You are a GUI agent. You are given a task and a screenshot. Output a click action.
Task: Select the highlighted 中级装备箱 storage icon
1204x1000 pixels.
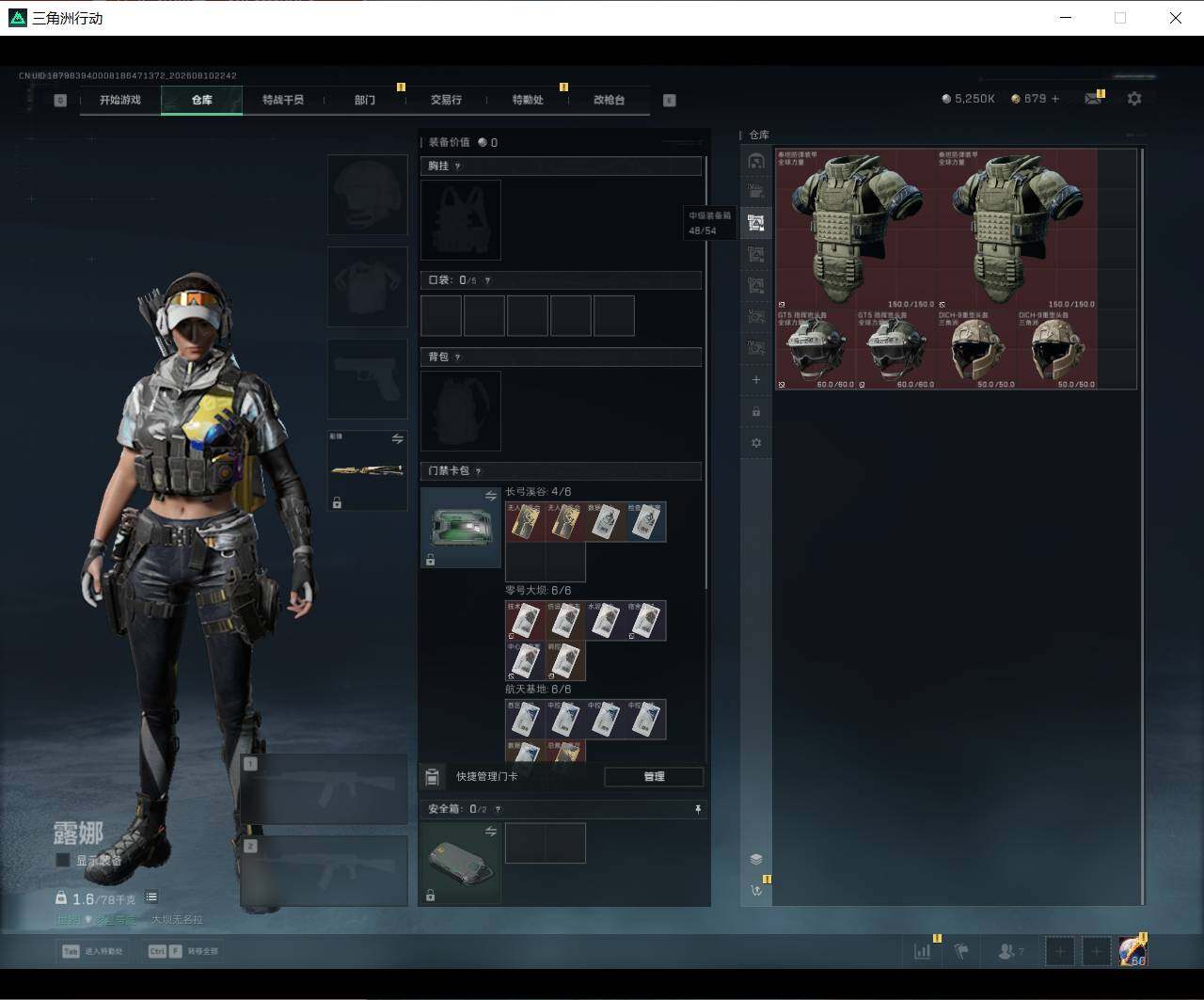pyautogui.click(x=756, y=223)
